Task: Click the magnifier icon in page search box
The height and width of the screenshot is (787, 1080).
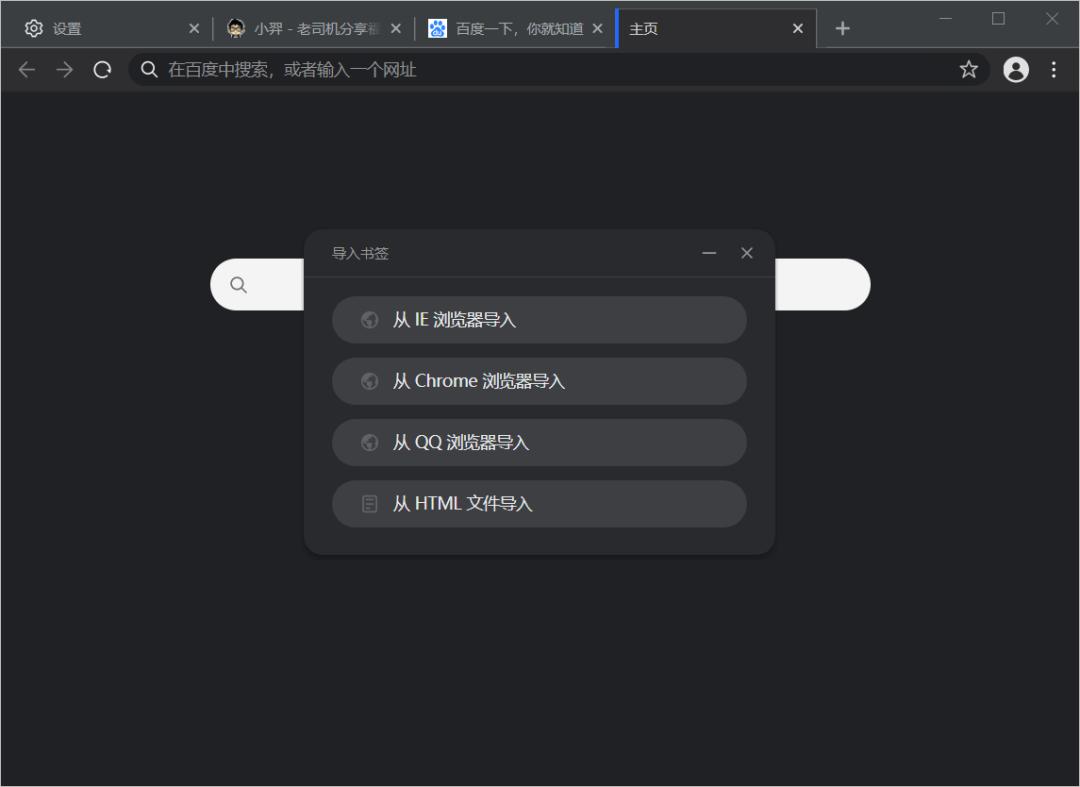Action: [238, 285]
